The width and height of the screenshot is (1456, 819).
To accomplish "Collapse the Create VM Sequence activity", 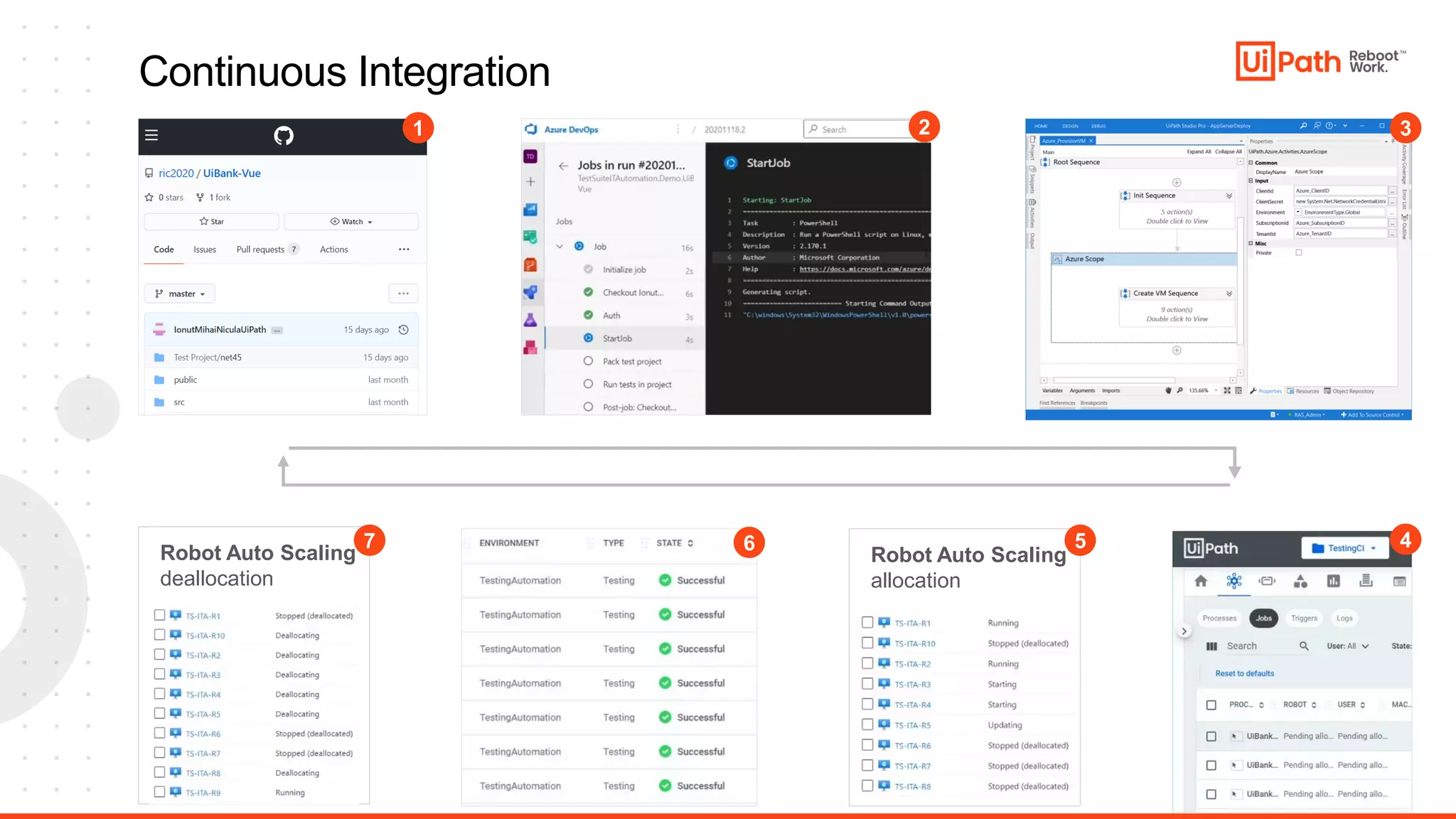I will point(1228,294).
